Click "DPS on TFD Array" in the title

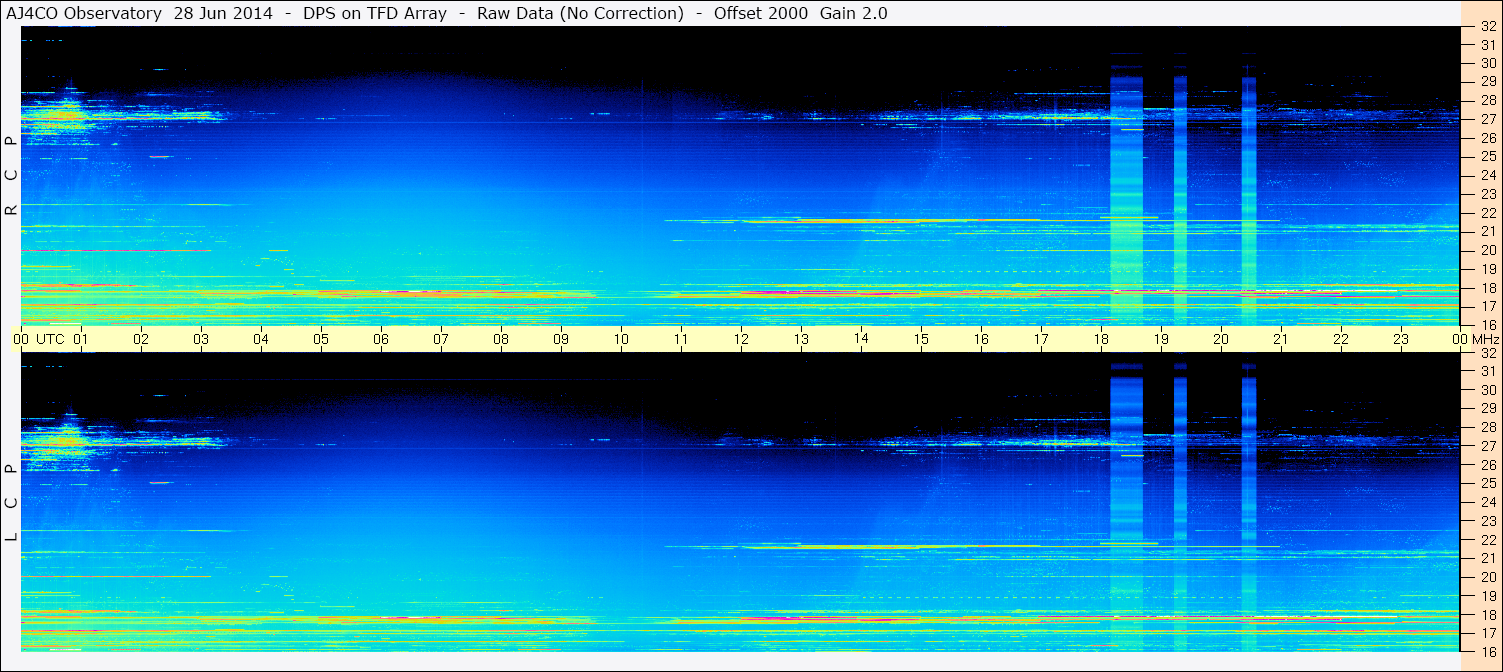click(375, 14)
